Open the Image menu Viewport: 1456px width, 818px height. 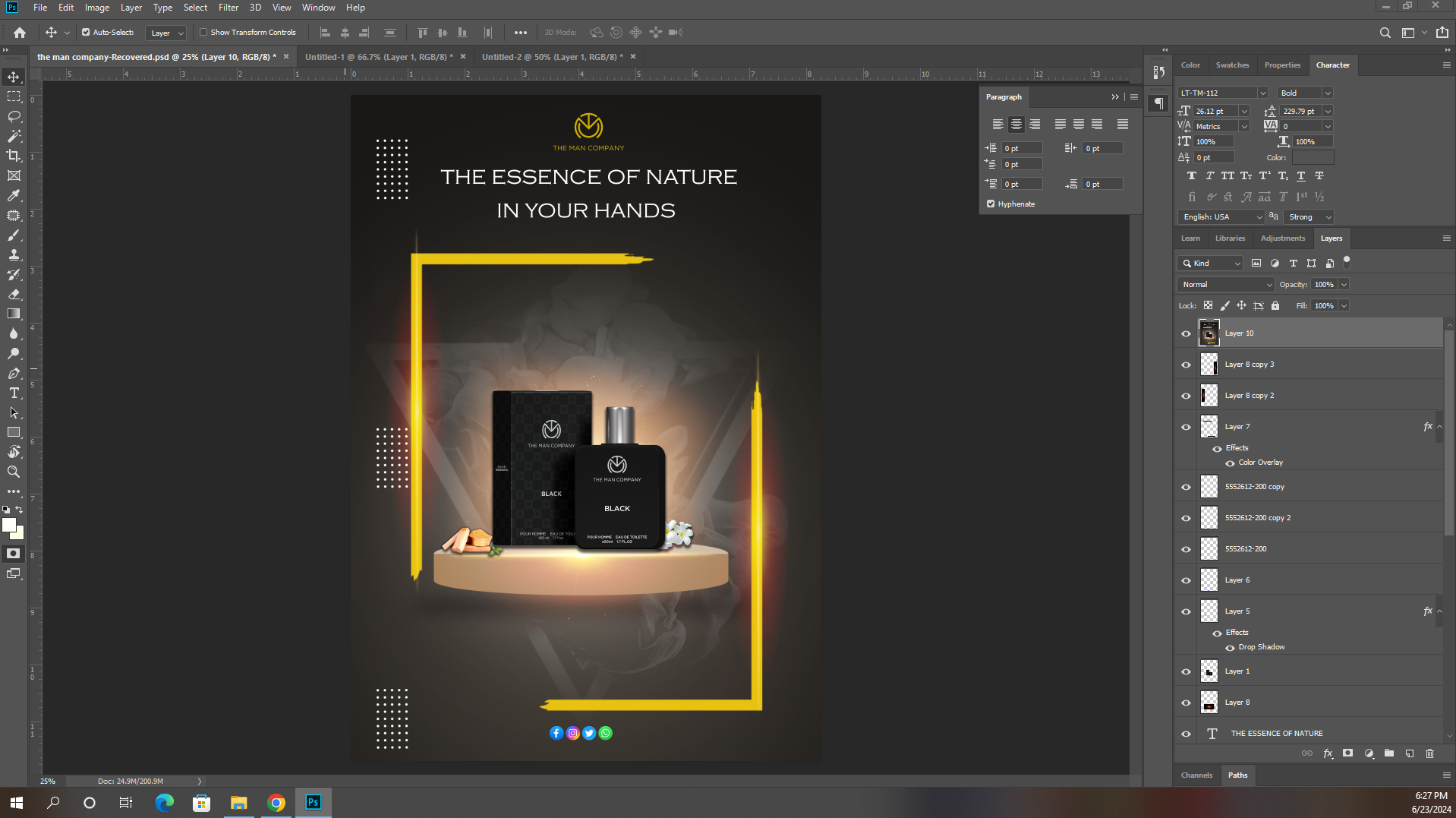tap(97, 8)
